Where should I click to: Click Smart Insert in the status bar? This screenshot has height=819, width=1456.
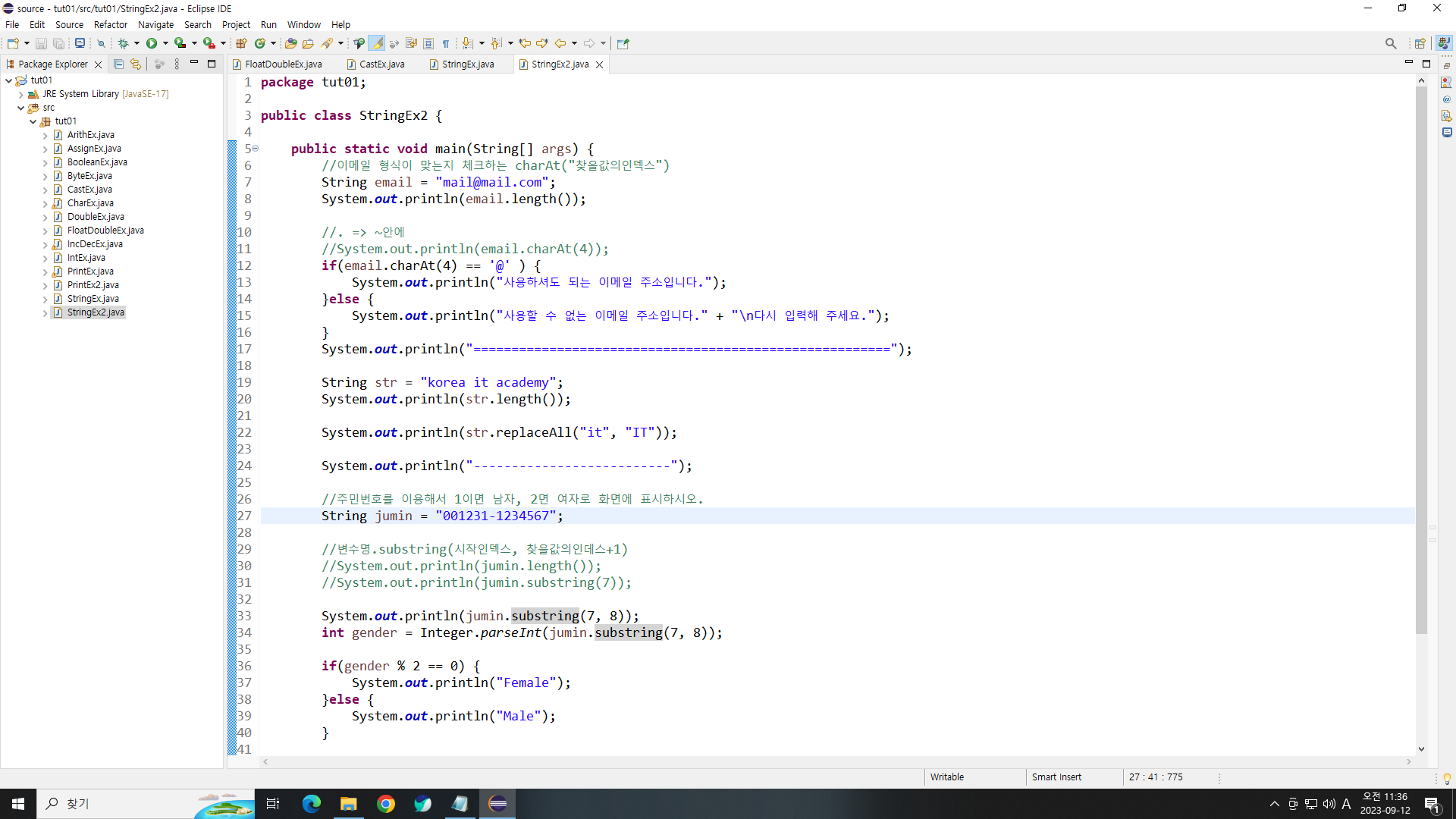1056,777
